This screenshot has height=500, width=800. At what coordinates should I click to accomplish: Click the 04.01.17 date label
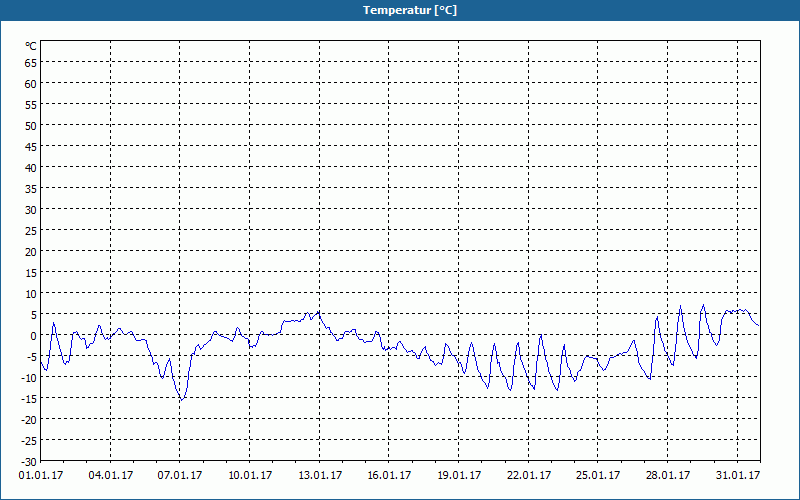pyautogui.click(x=111, y=476)
